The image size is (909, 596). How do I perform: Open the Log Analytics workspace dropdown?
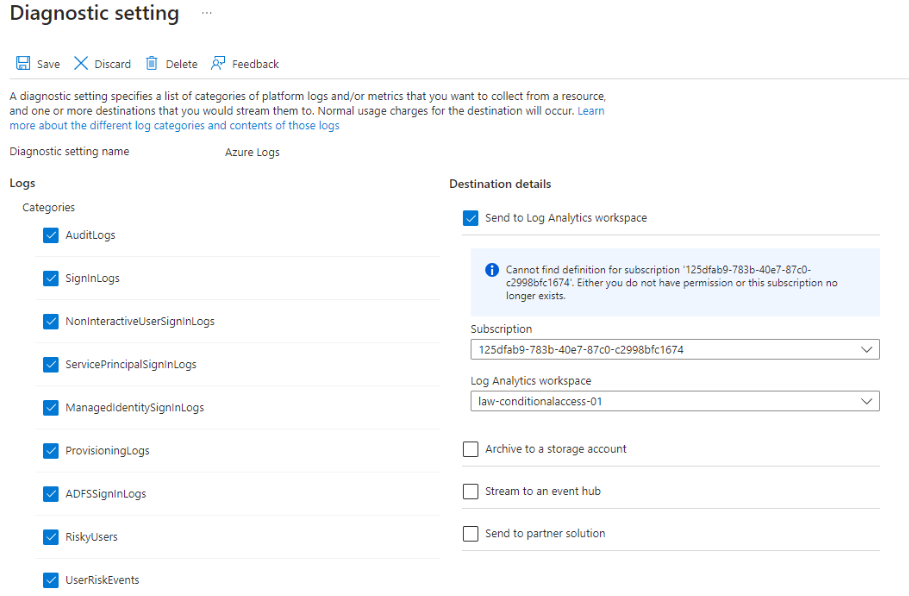point(675,401)
